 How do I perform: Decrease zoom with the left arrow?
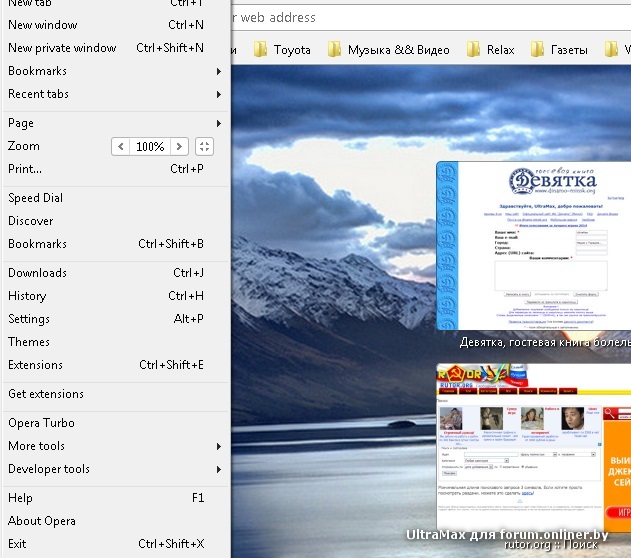click(x=120, y=146)
